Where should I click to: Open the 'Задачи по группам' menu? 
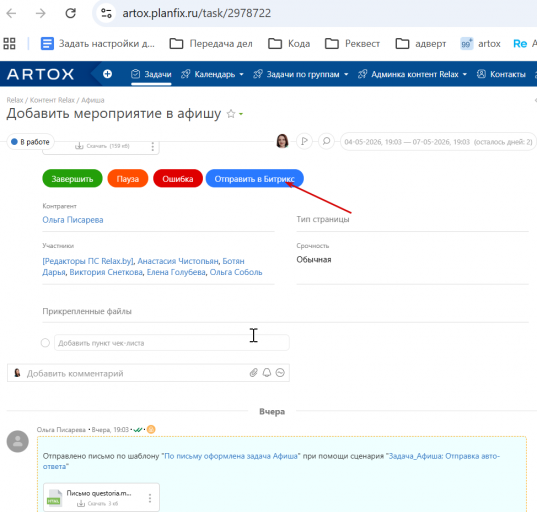pyautogui.click(x=301, y=74)
